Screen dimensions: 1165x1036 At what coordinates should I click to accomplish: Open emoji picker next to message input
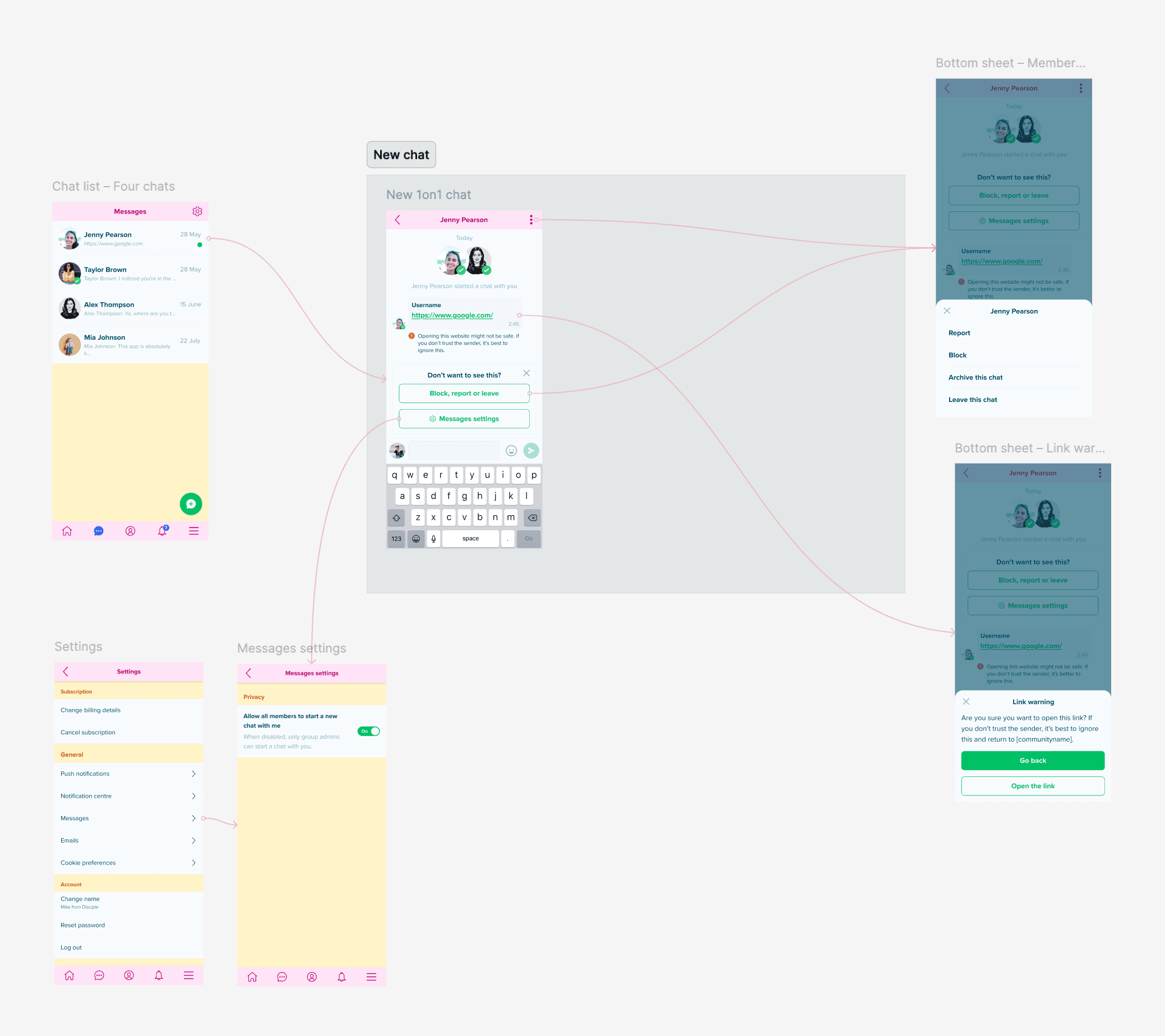point(511,451)
